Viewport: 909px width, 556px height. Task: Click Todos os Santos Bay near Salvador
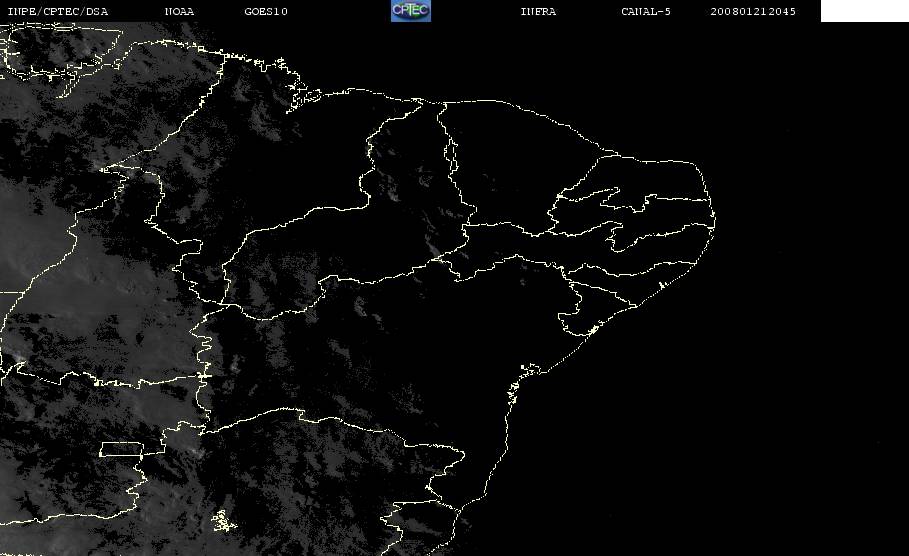coord(529,370)
